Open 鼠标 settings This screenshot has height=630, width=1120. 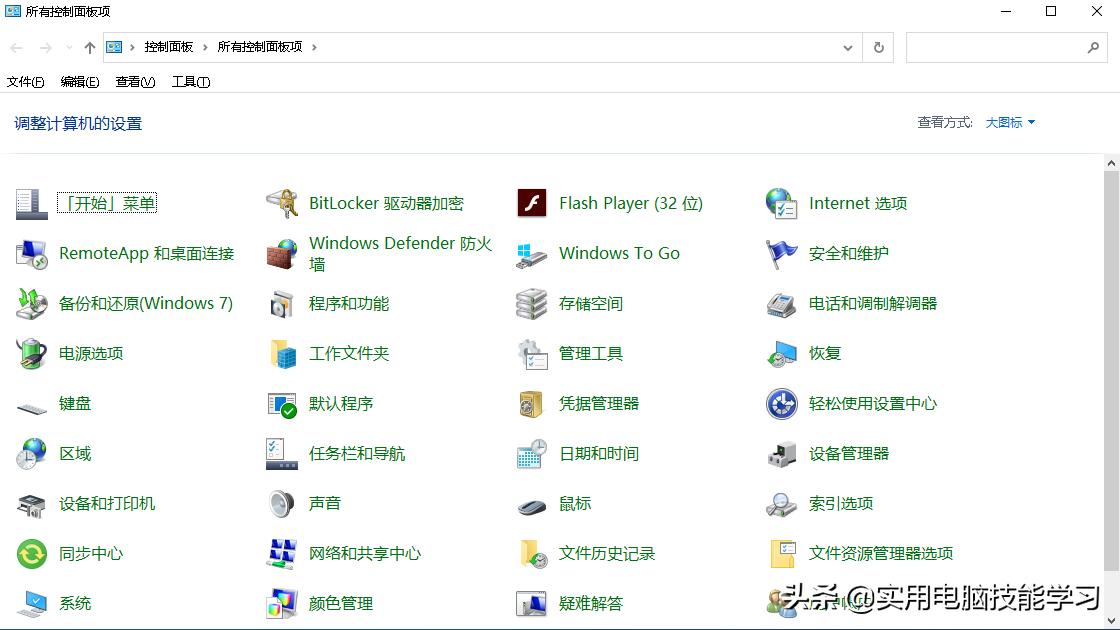(575, 503)
